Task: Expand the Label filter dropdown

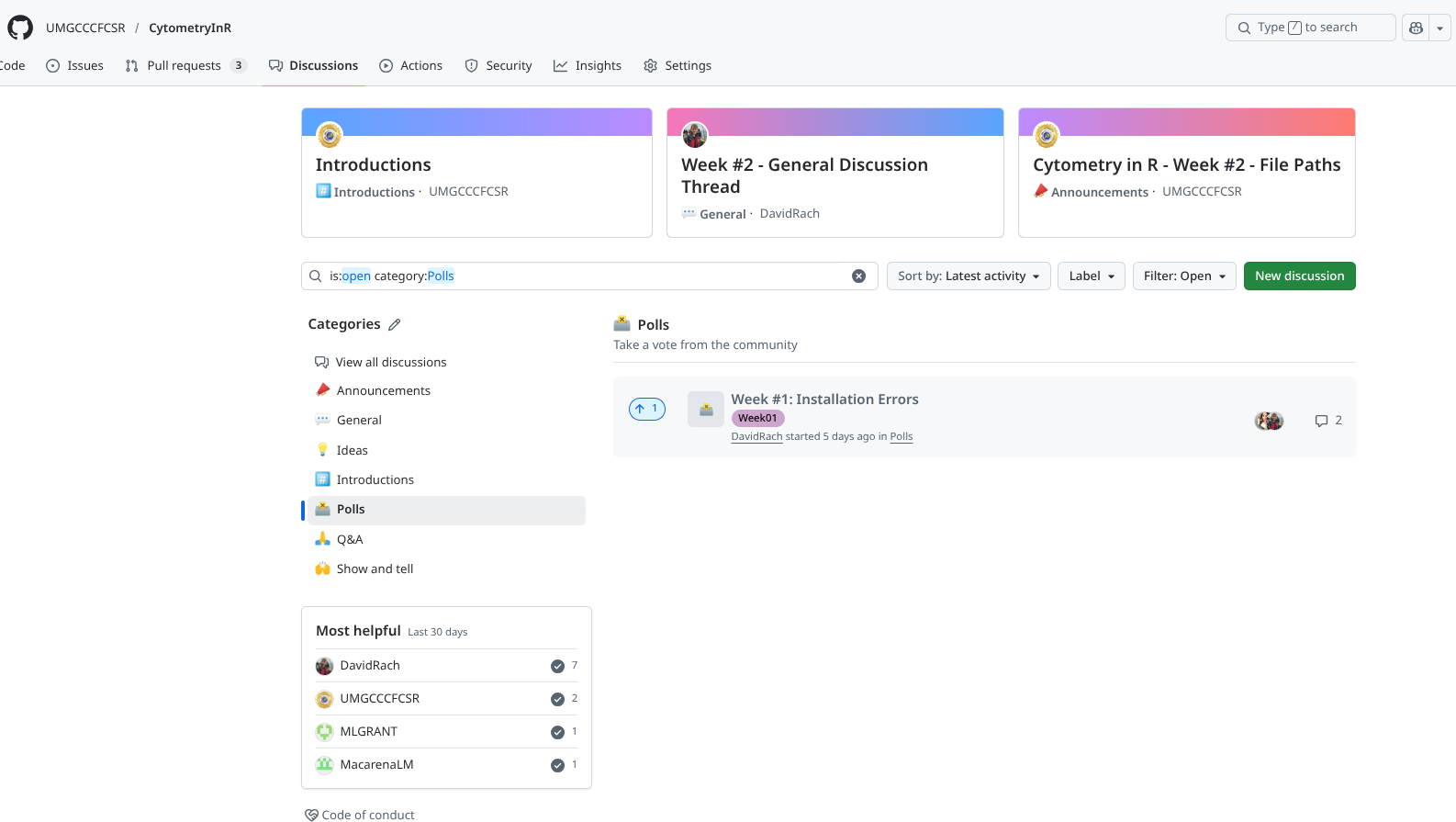Action: coord(1091,276)
